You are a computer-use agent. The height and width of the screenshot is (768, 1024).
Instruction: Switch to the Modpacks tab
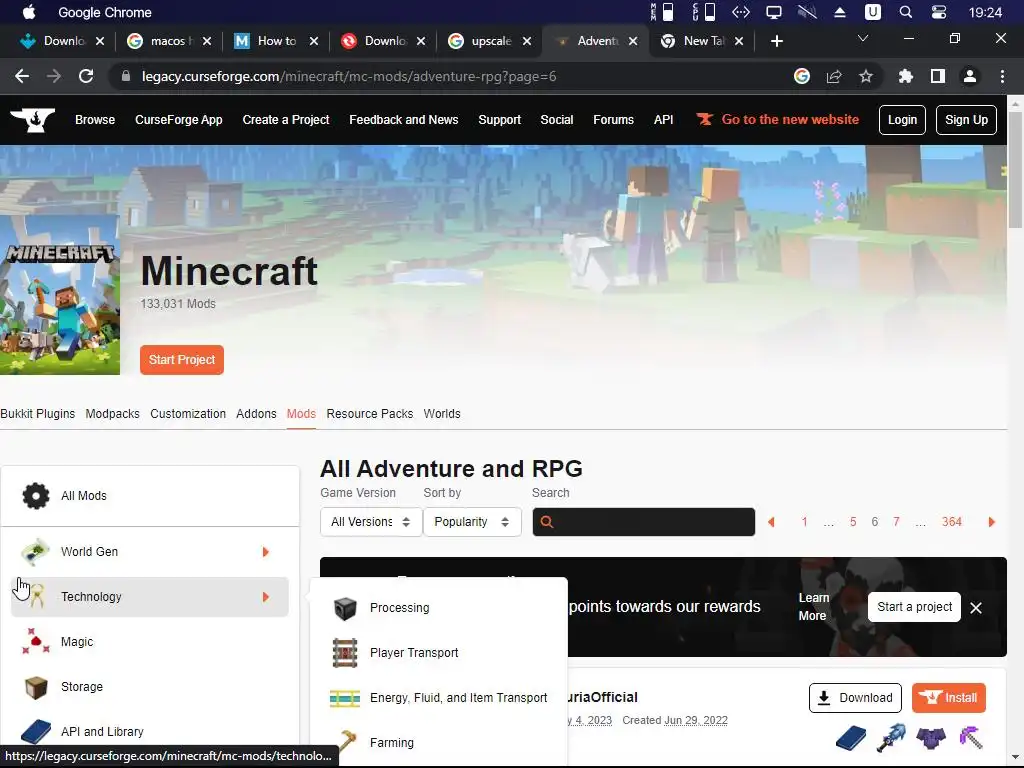coord(112,414)
